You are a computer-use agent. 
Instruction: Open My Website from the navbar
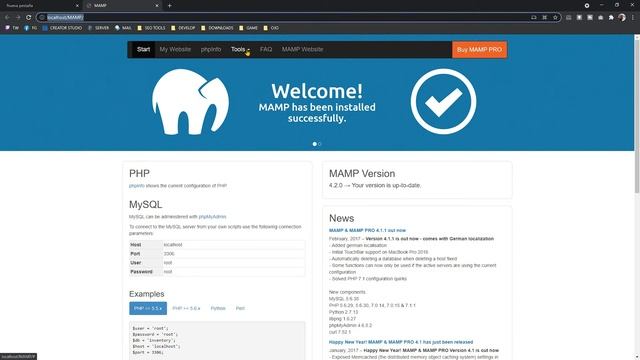(x=175, y=49)
